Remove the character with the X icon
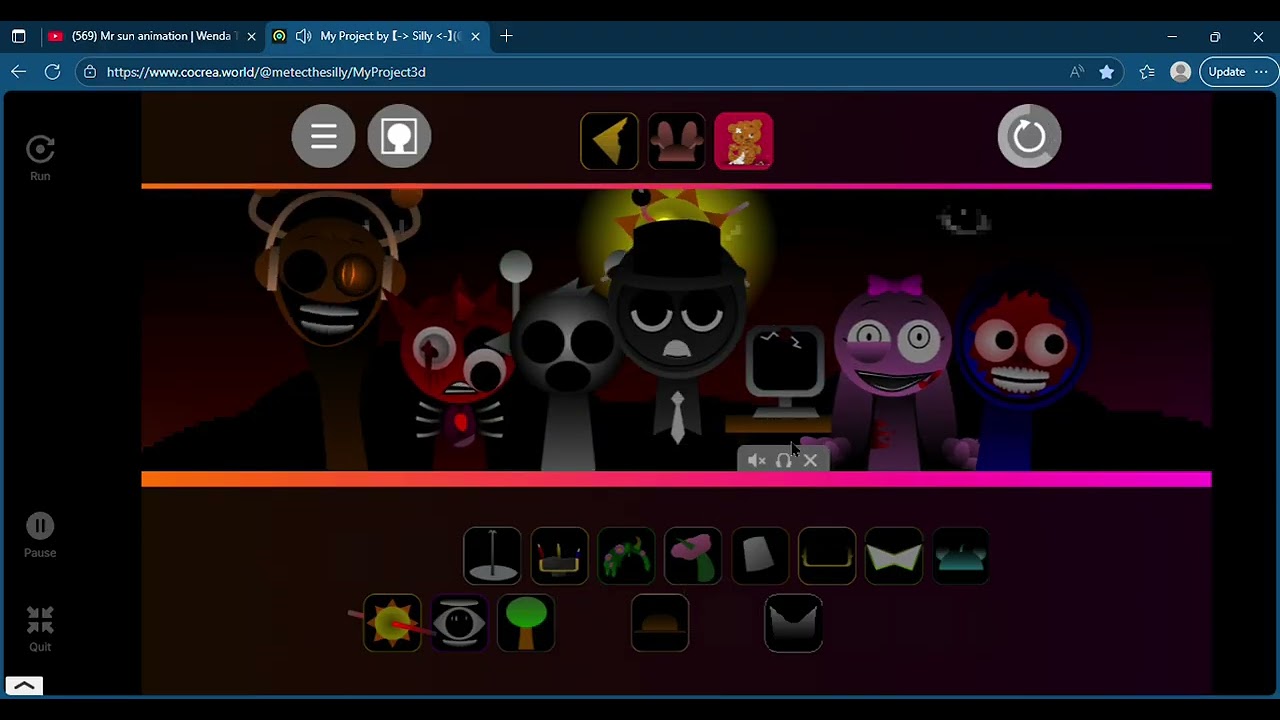 tap(810, 460)
